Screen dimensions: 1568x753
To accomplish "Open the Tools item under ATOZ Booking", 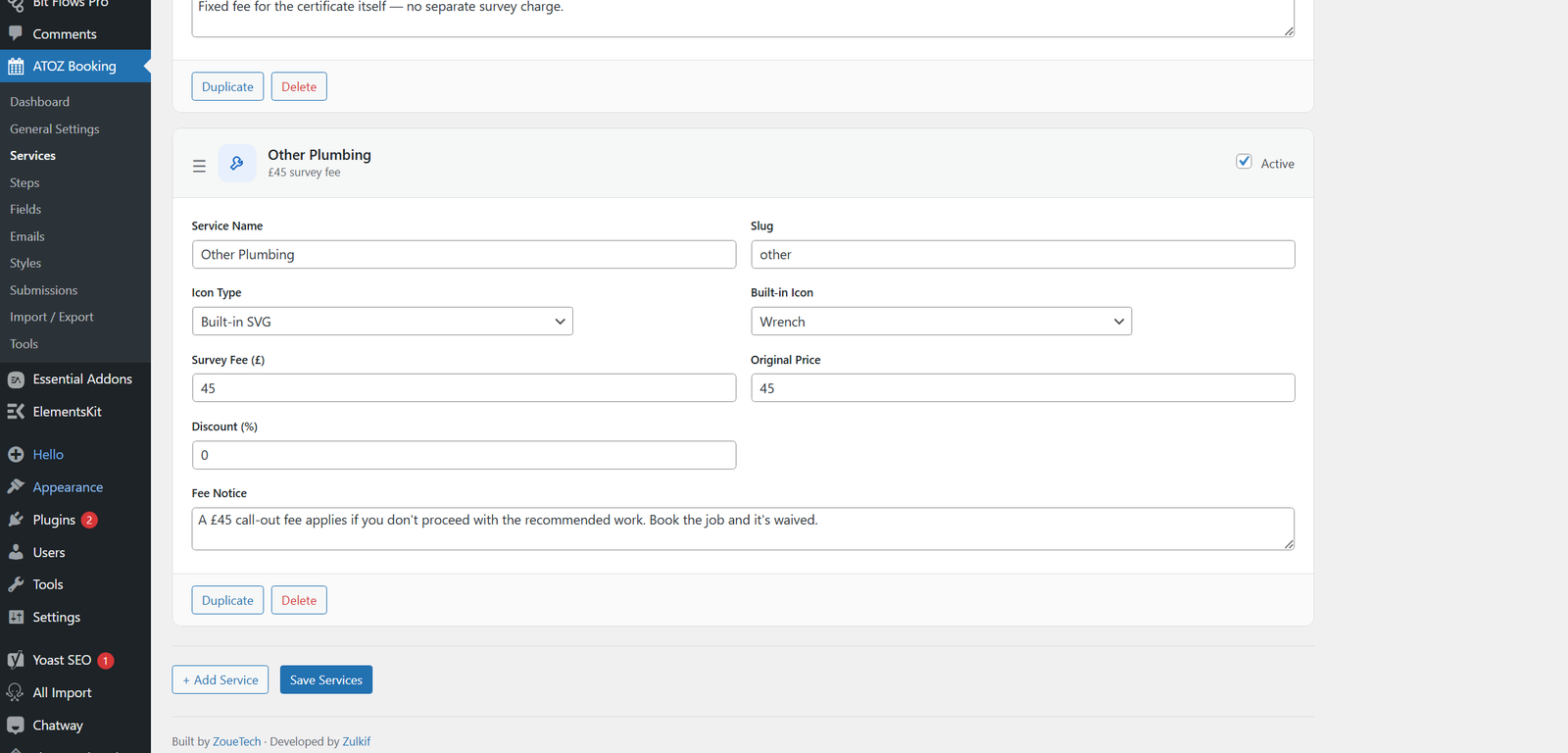I will click(24, 344).
